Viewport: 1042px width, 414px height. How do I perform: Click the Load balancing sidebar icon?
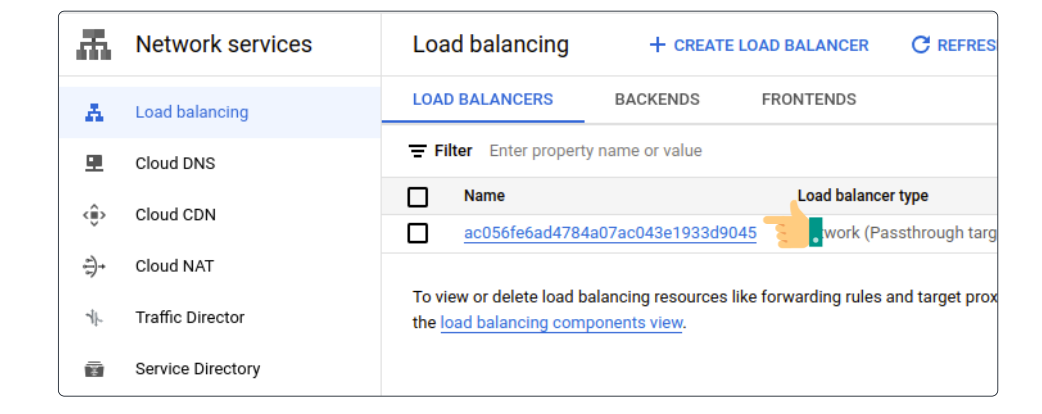pos(94,112)
